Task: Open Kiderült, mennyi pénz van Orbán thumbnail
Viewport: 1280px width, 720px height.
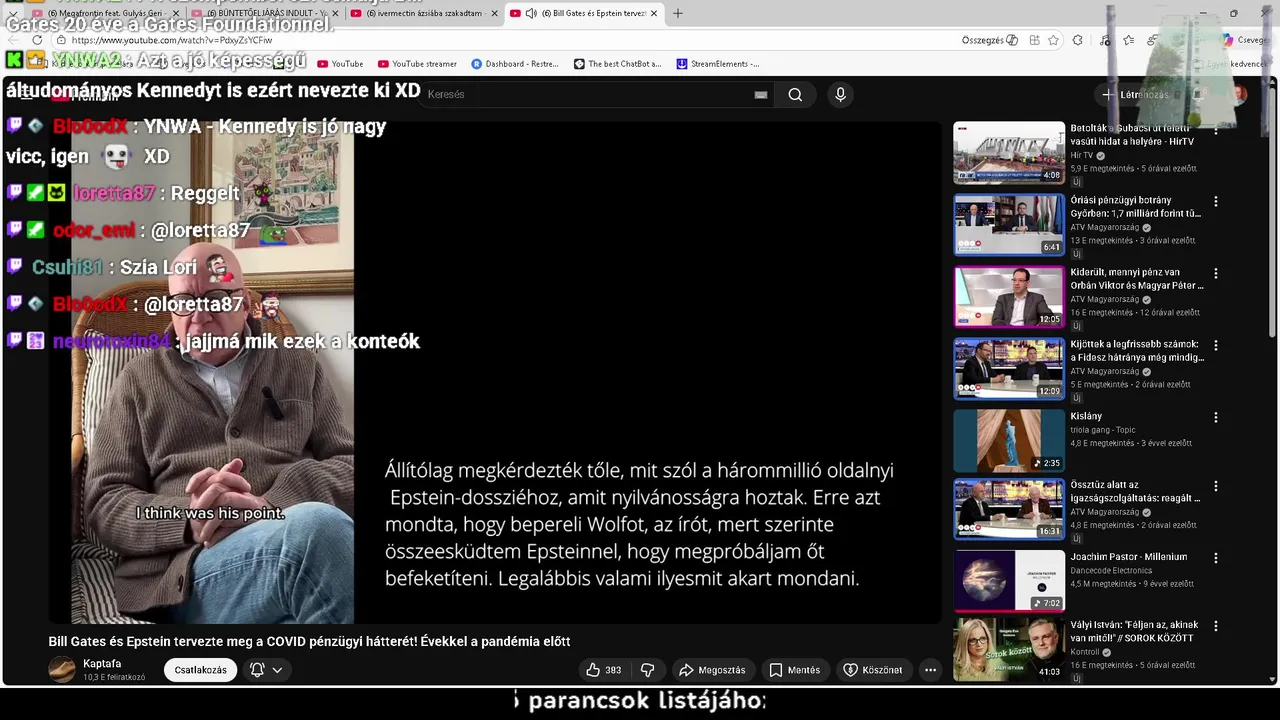Action: [1009, 297]
